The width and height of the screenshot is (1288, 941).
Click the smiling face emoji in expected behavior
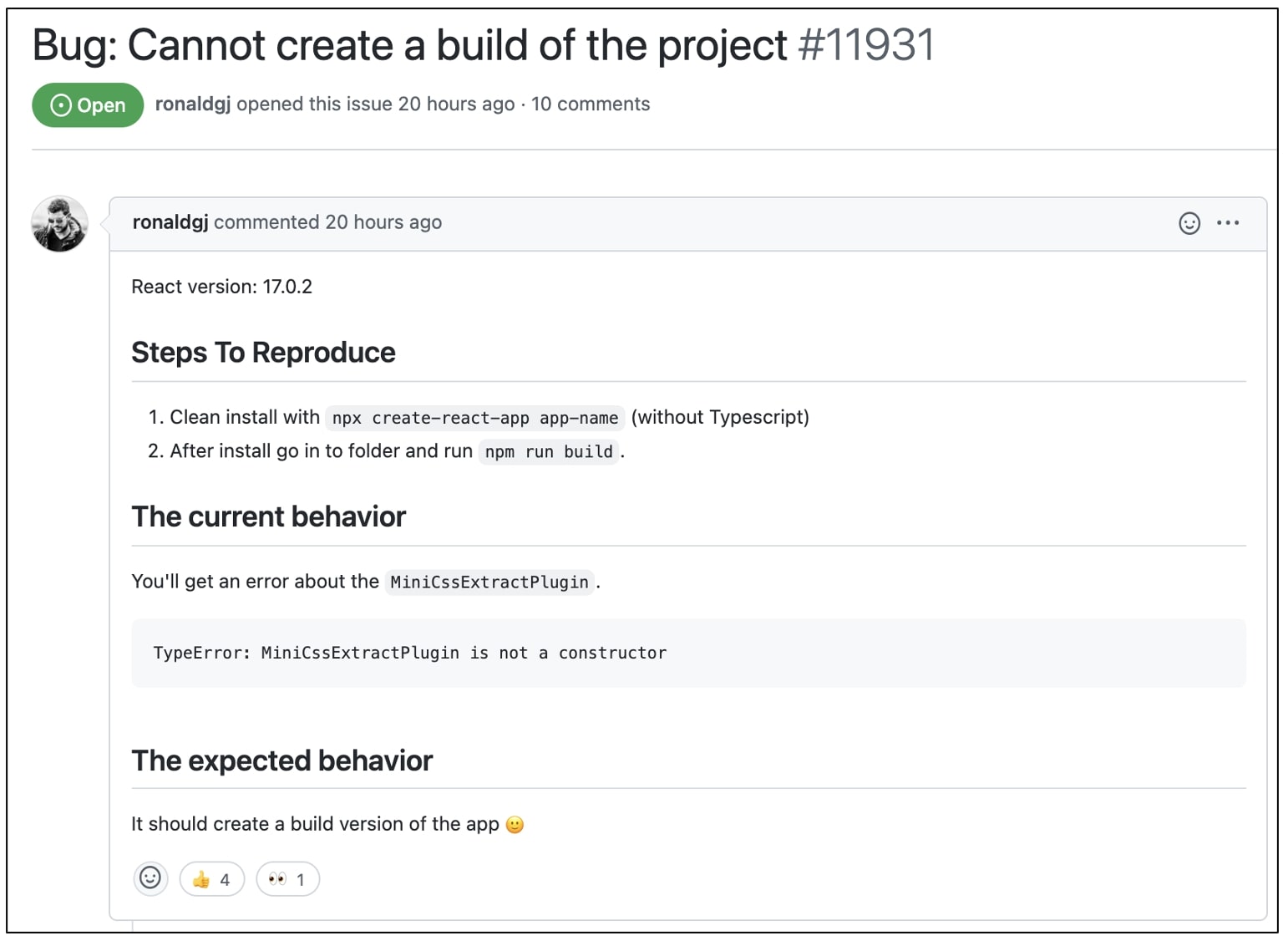click(x=515, y=824)
